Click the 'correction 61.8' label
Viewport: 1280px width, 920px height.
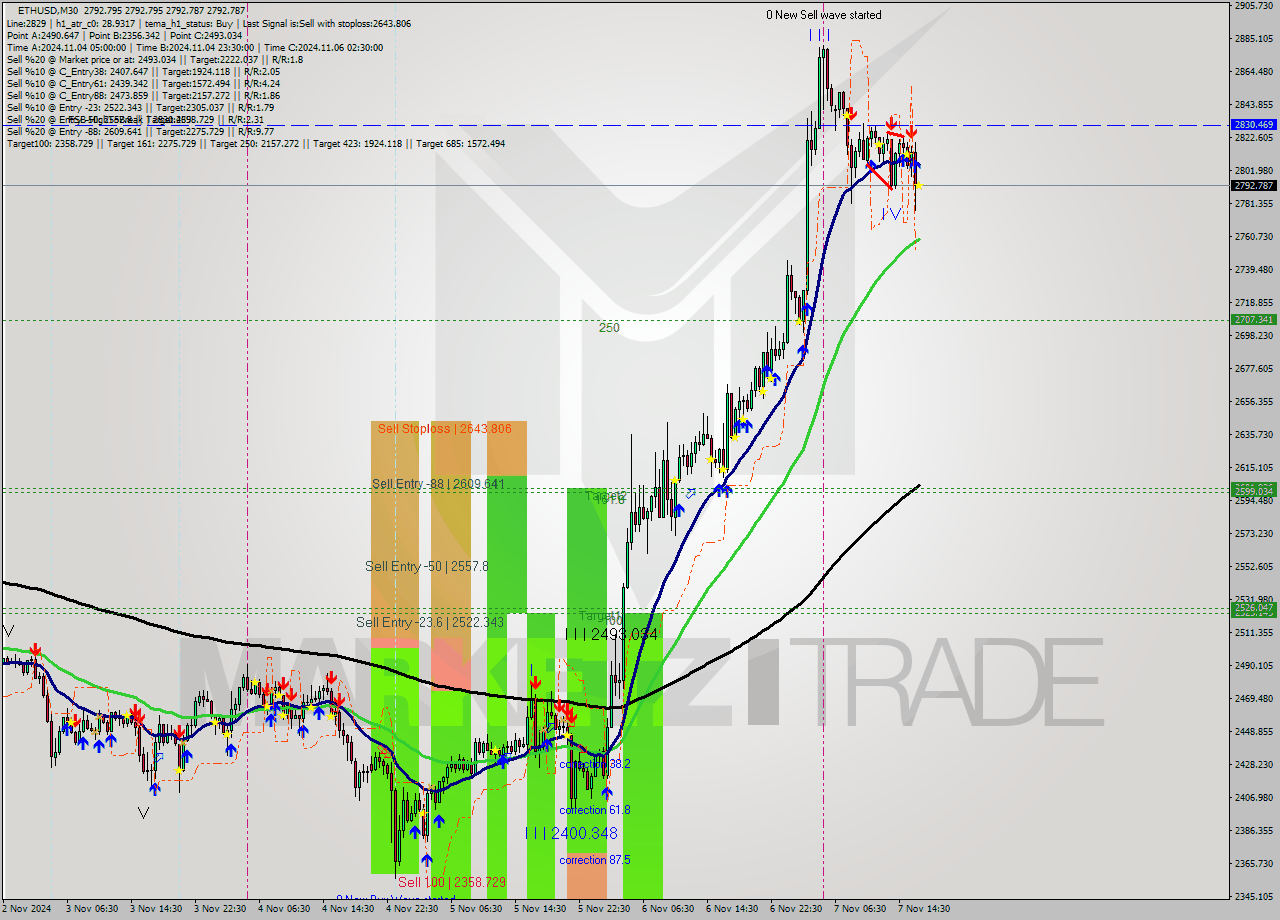coord(595,810)
